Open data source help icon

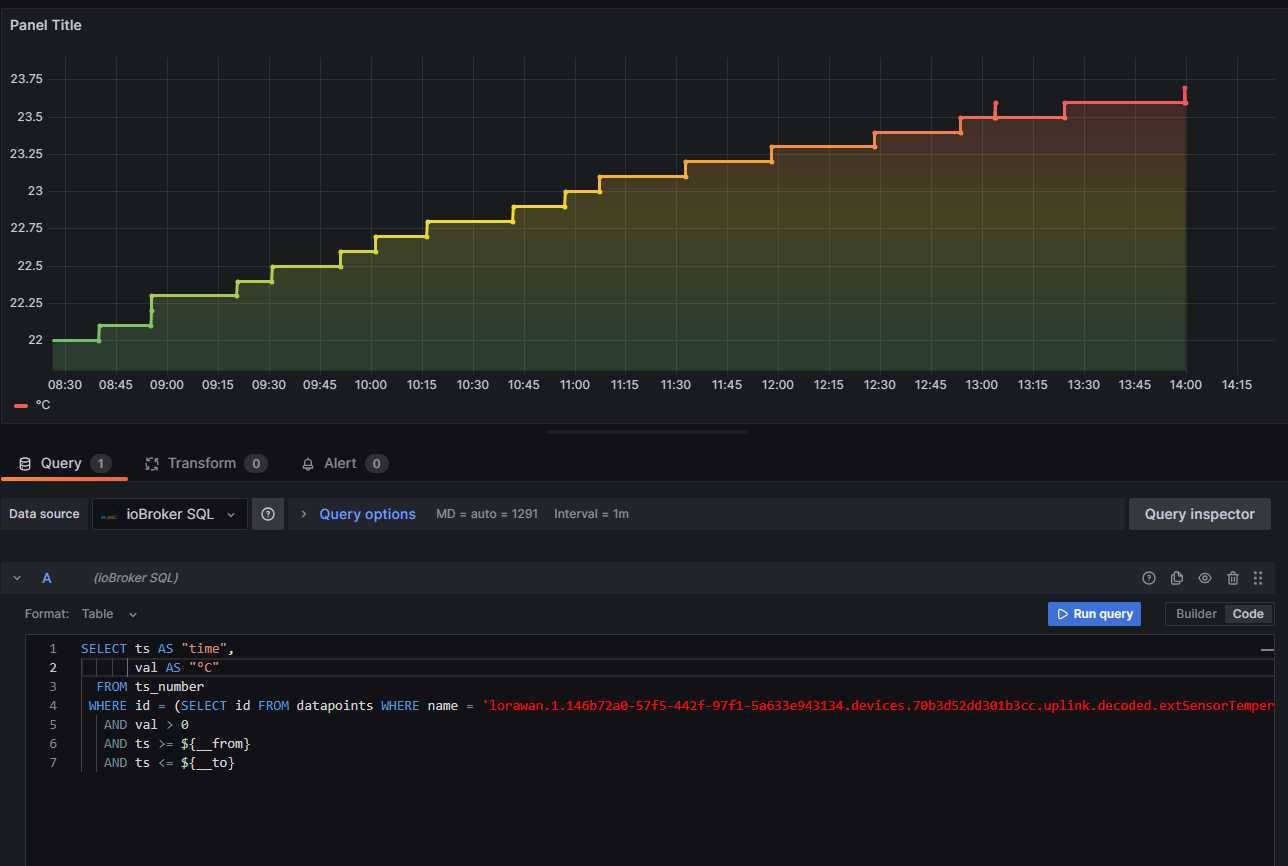[268, 514]
